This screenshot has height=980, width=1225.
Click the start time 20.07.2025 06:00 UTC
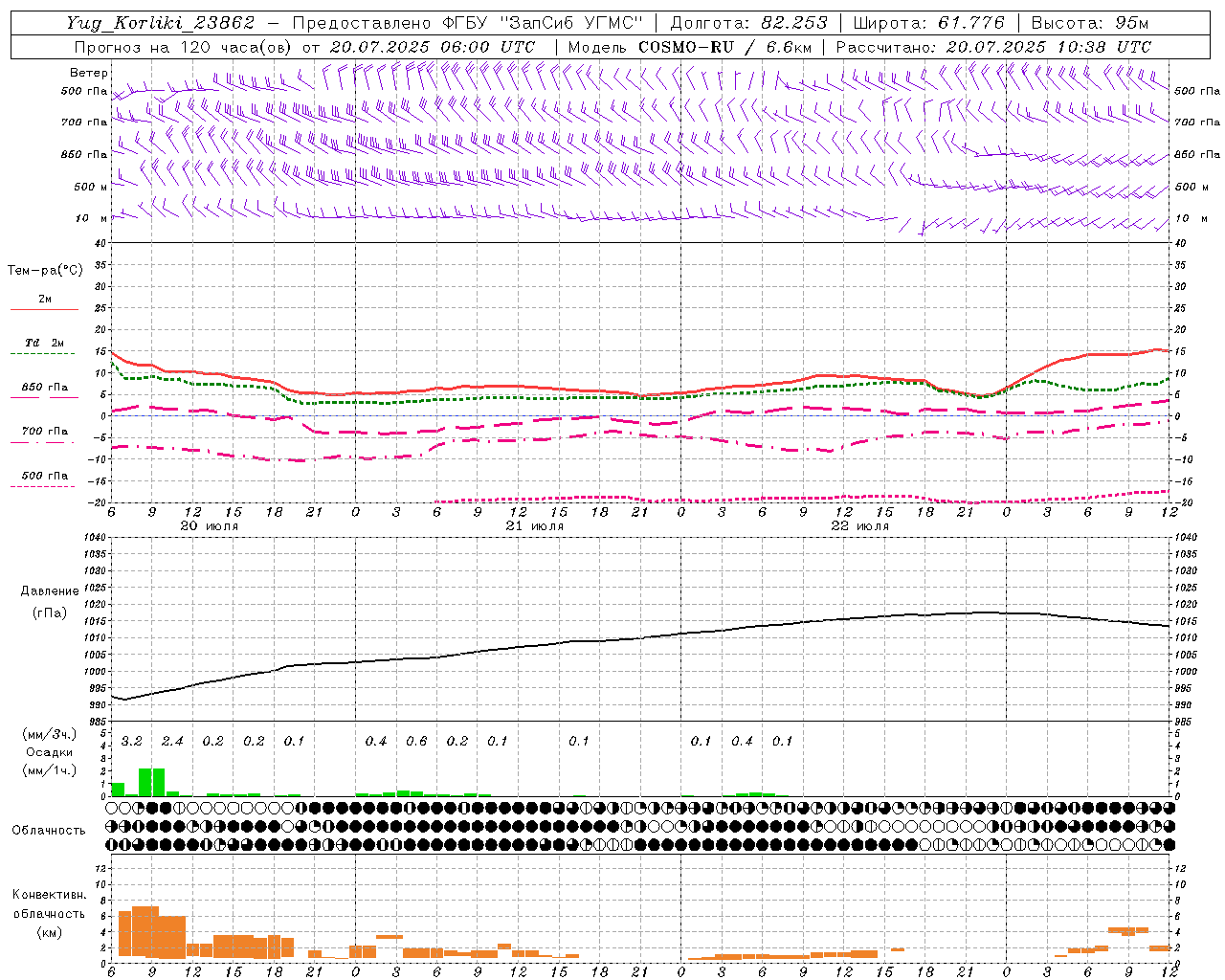(433, 47)
